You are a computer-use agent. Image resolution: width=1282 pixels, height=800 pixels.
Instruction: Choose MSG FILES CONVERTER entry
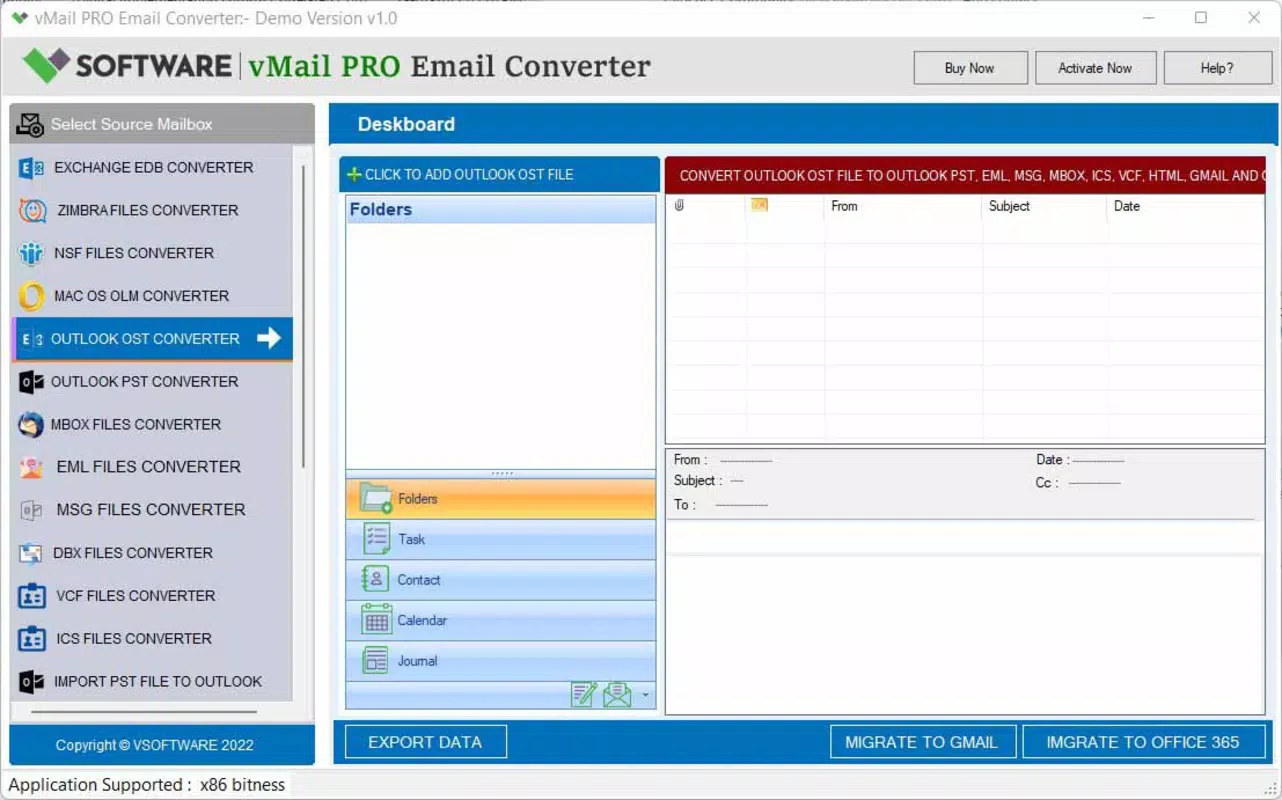pos(152,510)
